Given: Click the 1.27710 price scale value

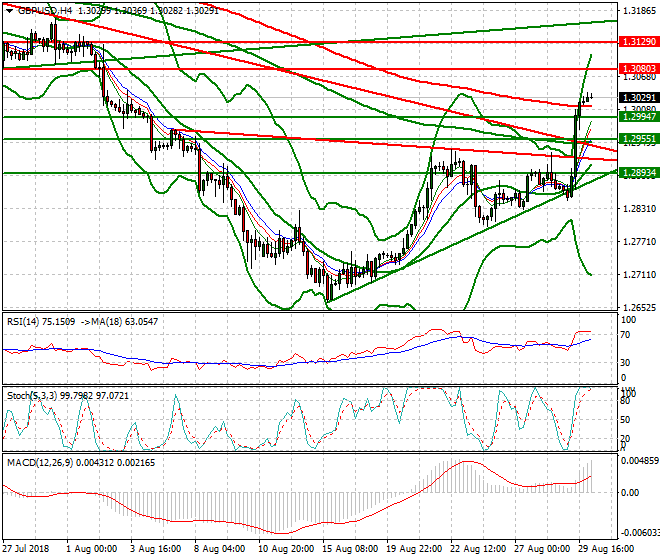Looking at the screenshot, I should tap(639, 242).
